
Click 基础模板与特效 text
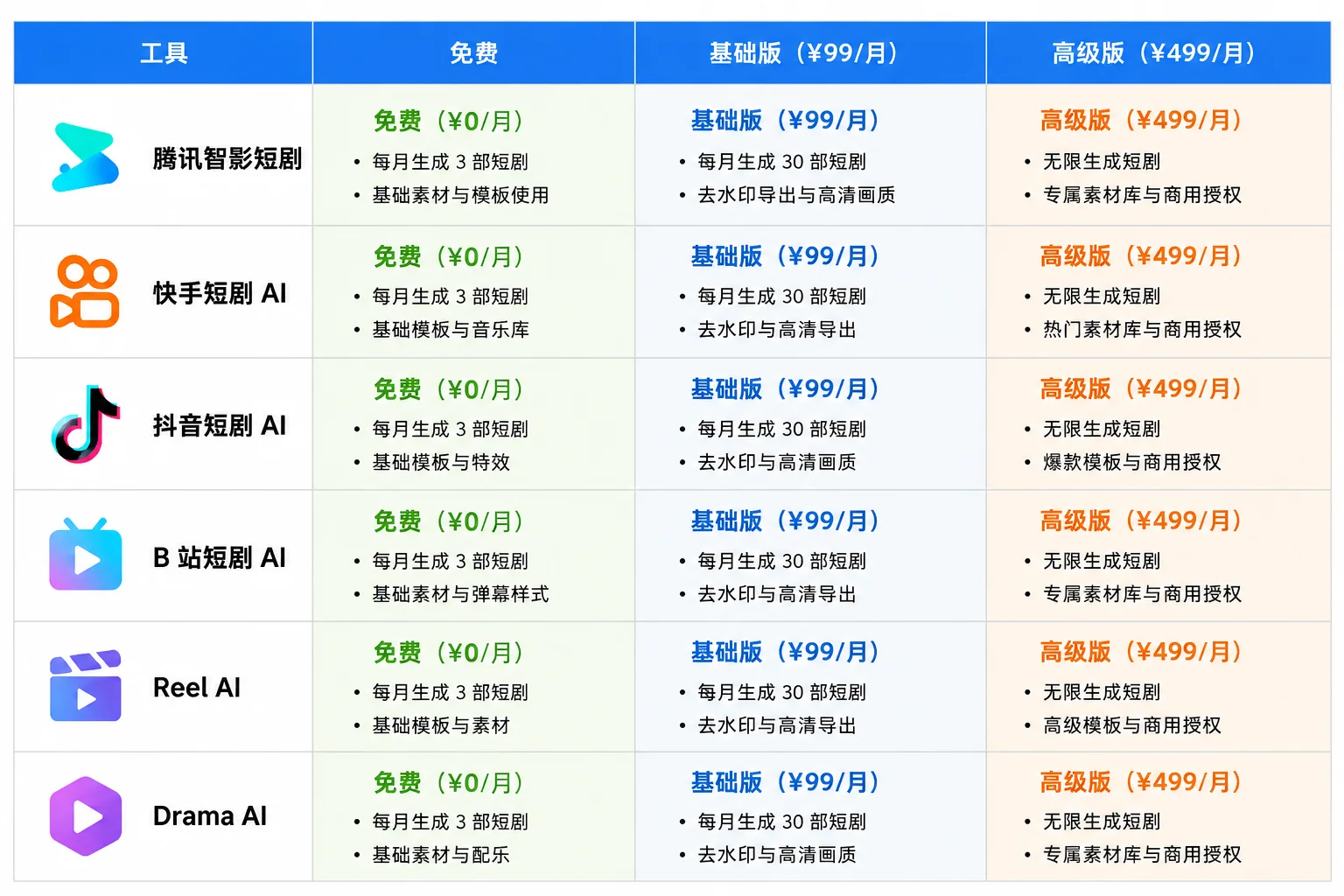(441, 462)
